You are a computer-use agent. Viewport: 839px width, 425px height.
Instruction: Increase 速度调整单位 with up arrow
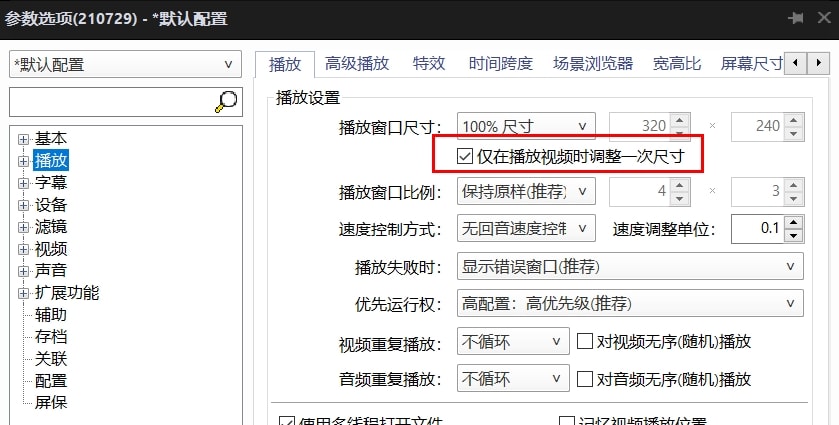(793, 222)
